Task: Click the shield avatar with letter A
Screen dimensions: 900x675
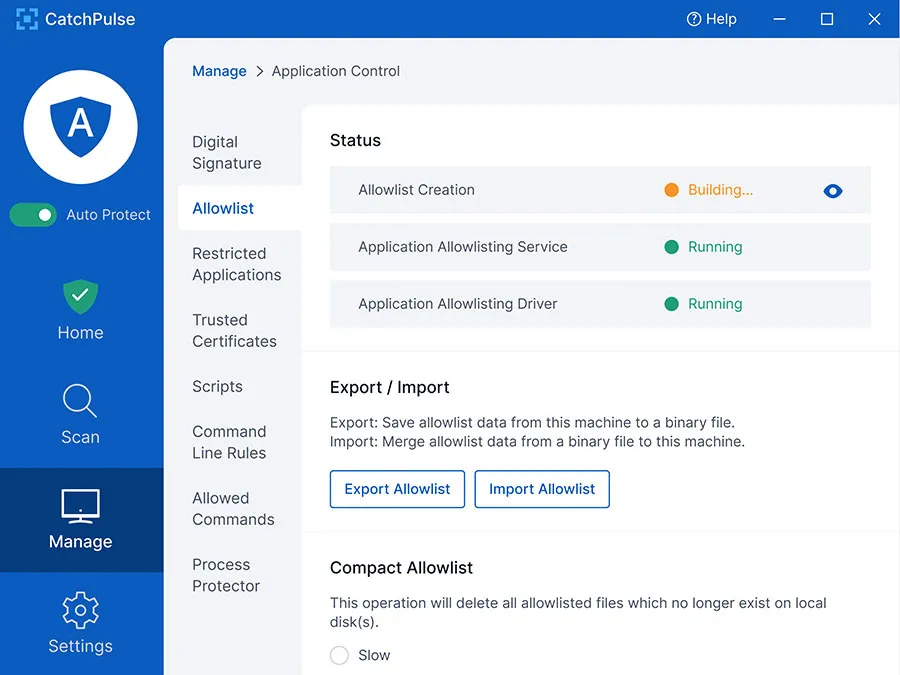Action: point(80,127)
